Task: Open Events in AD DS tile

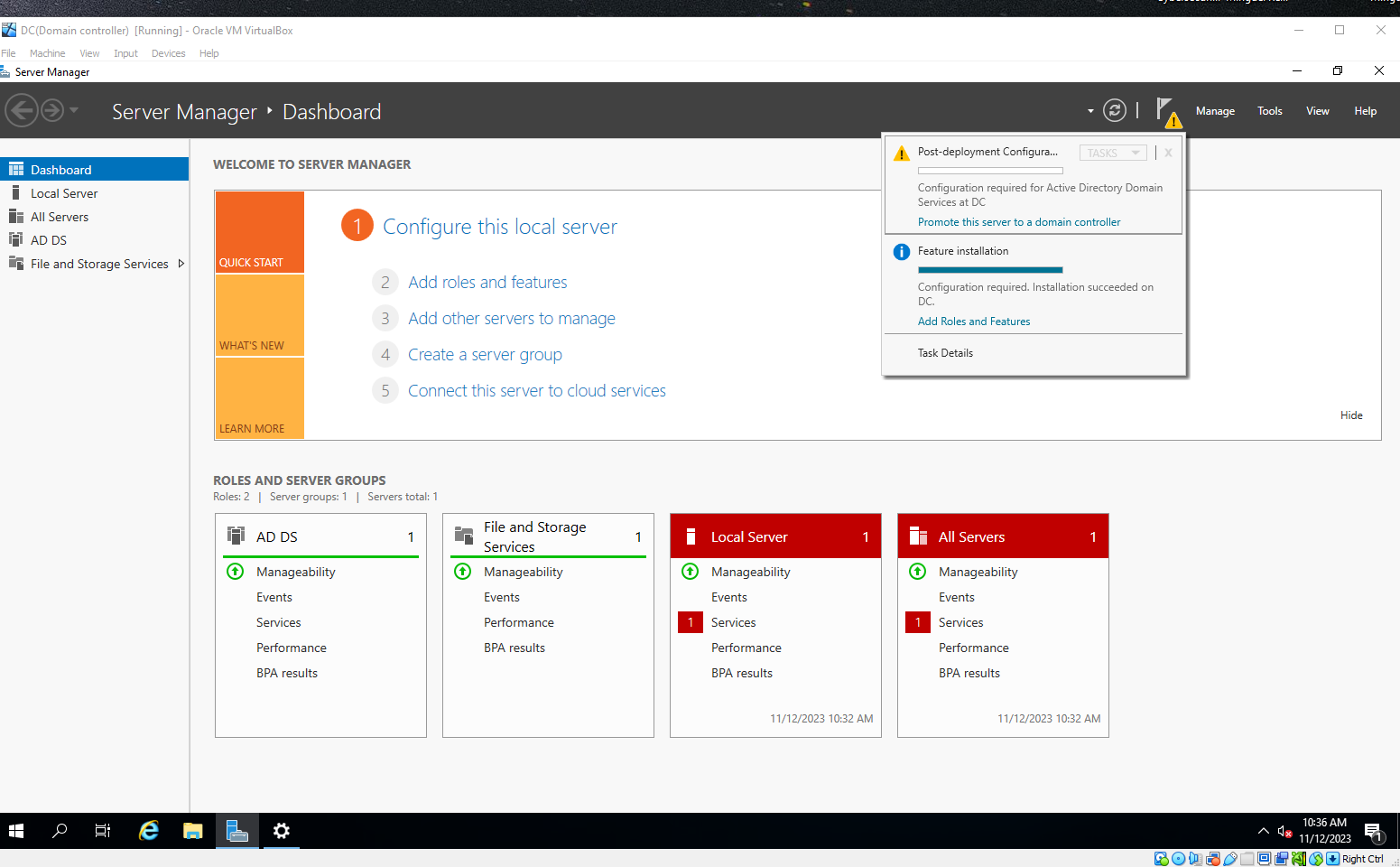Action: pos(274,597)
